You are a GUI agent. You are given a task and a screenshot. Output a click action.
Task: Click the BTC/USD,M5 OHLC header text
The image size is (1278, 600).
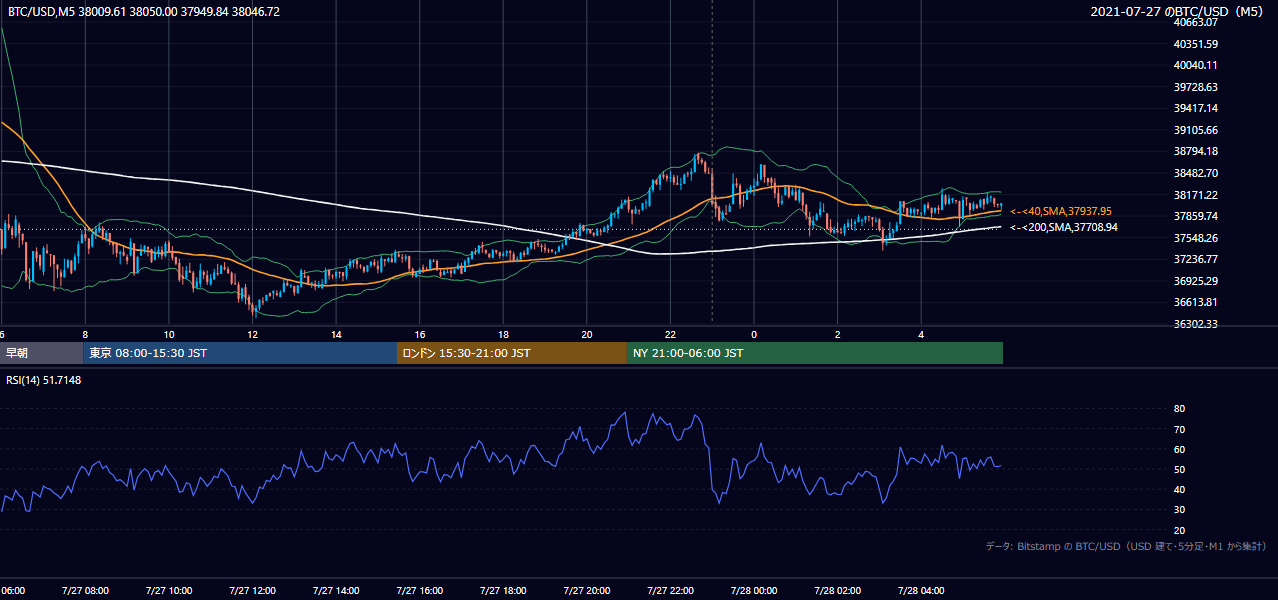click(144, 11)
